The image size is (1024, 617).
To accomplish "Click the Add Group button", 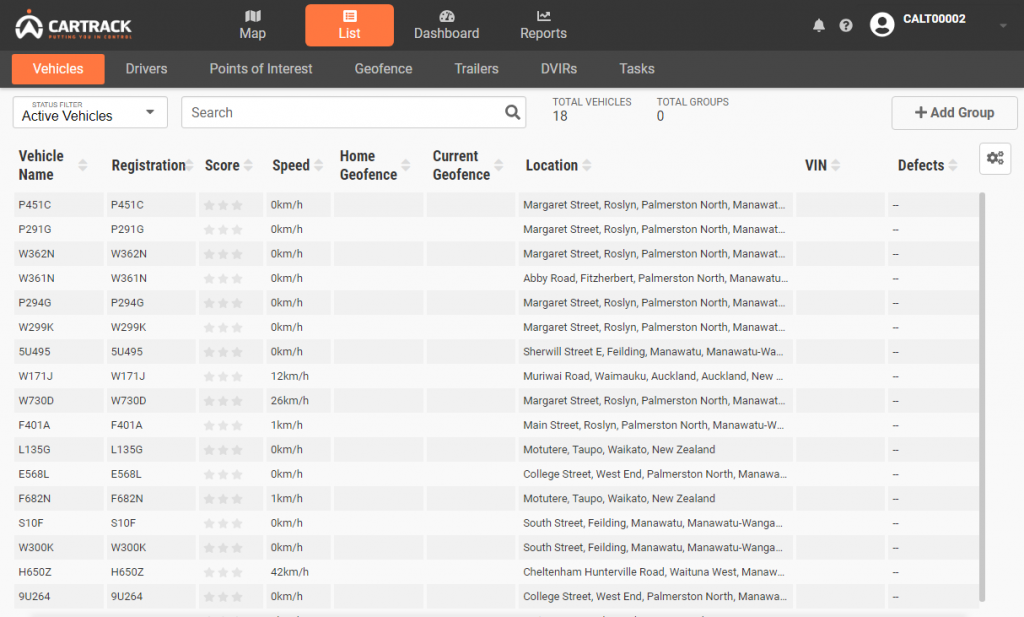I will coord(954,113).
